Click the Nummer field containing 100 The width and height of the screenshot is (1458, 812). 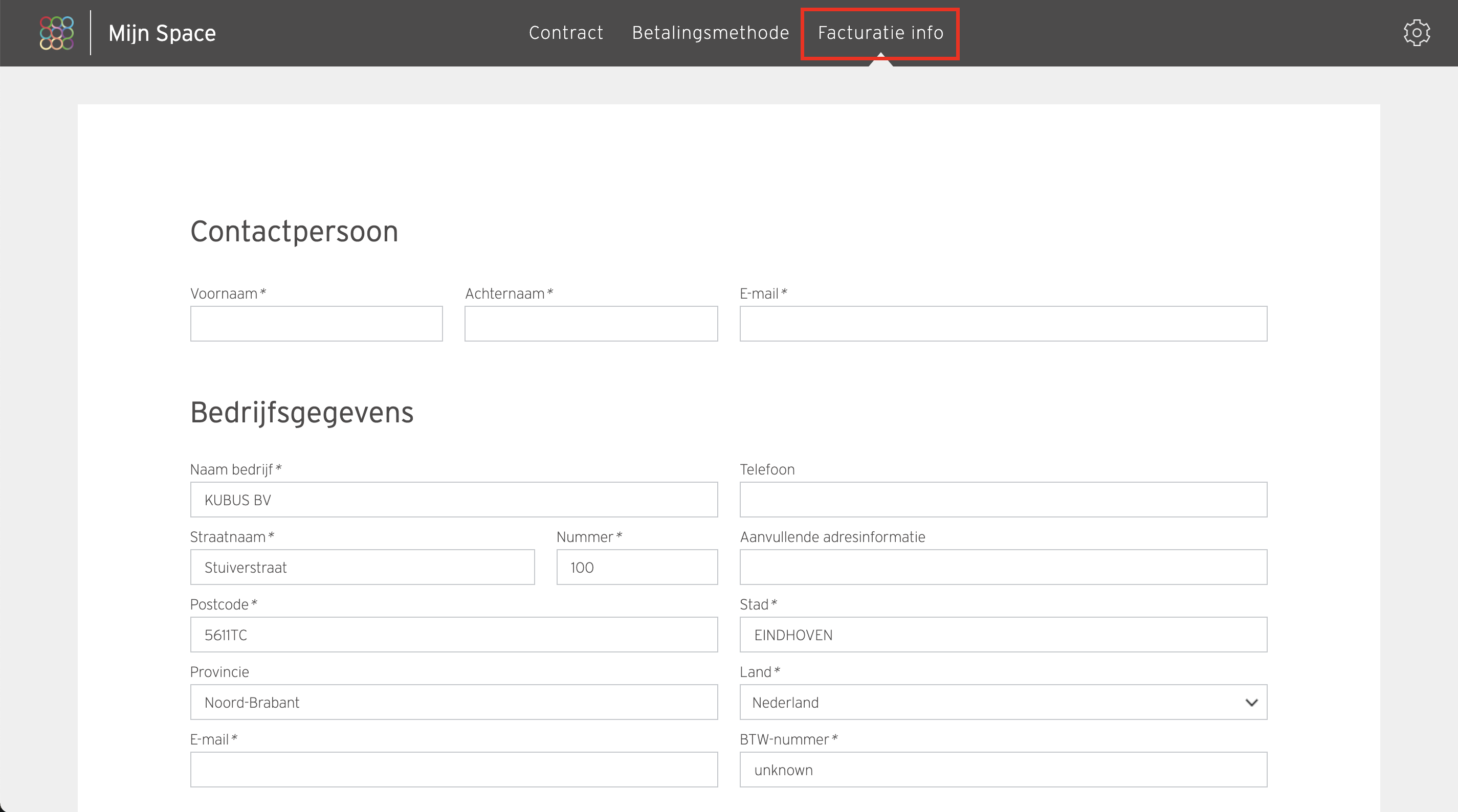pos(637,567)
